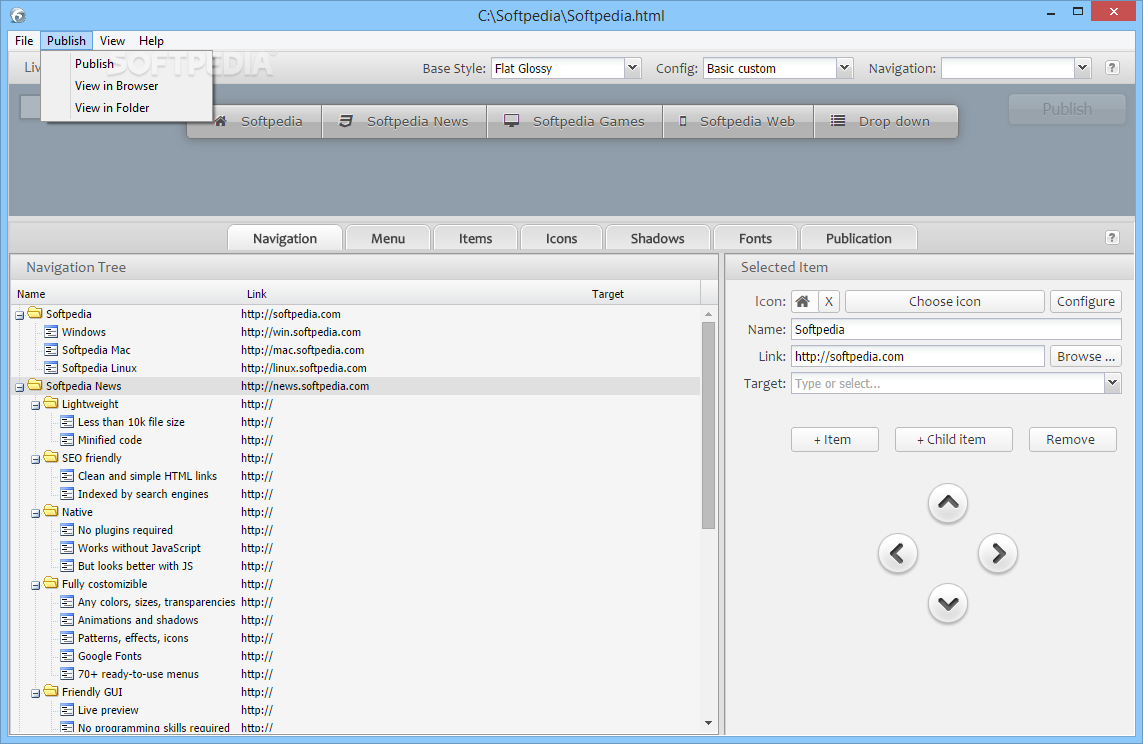Screen dimensions: 1143x744
Task: Collapse the Softpedia News tree node
Action: coord(20,387)
